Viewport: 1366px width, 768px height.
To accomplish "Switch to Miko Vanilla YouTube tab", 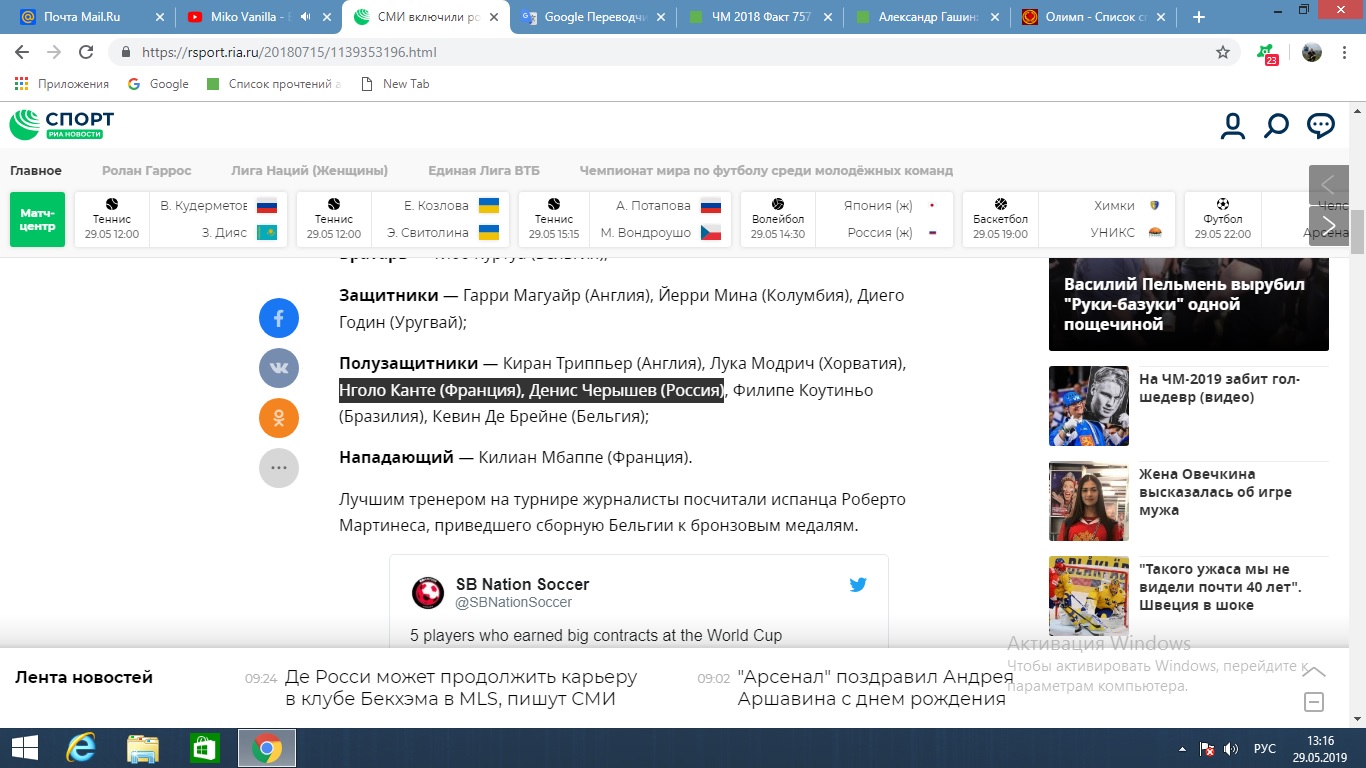I will coord(258,17).
